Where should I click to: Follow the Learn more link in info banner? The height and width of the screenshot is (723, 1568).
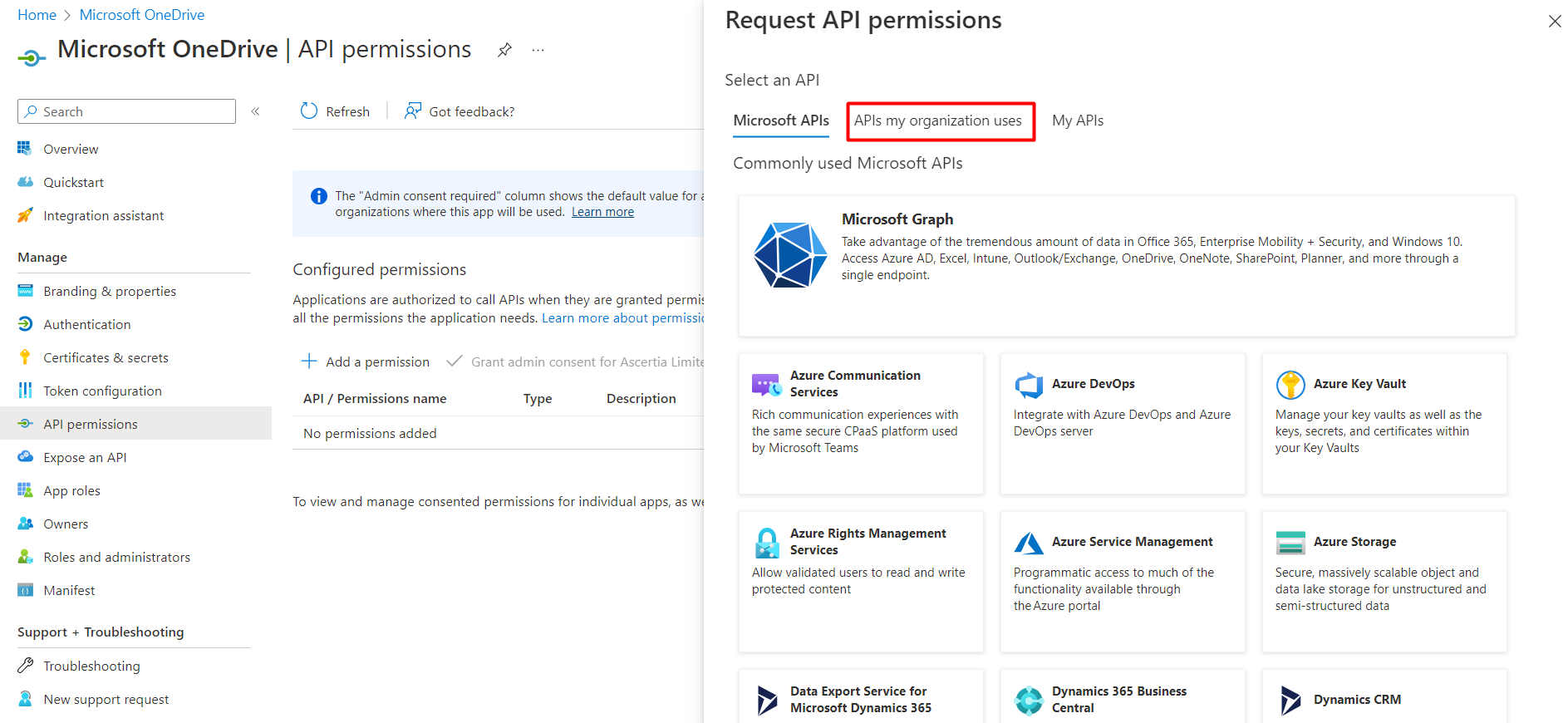602,212
